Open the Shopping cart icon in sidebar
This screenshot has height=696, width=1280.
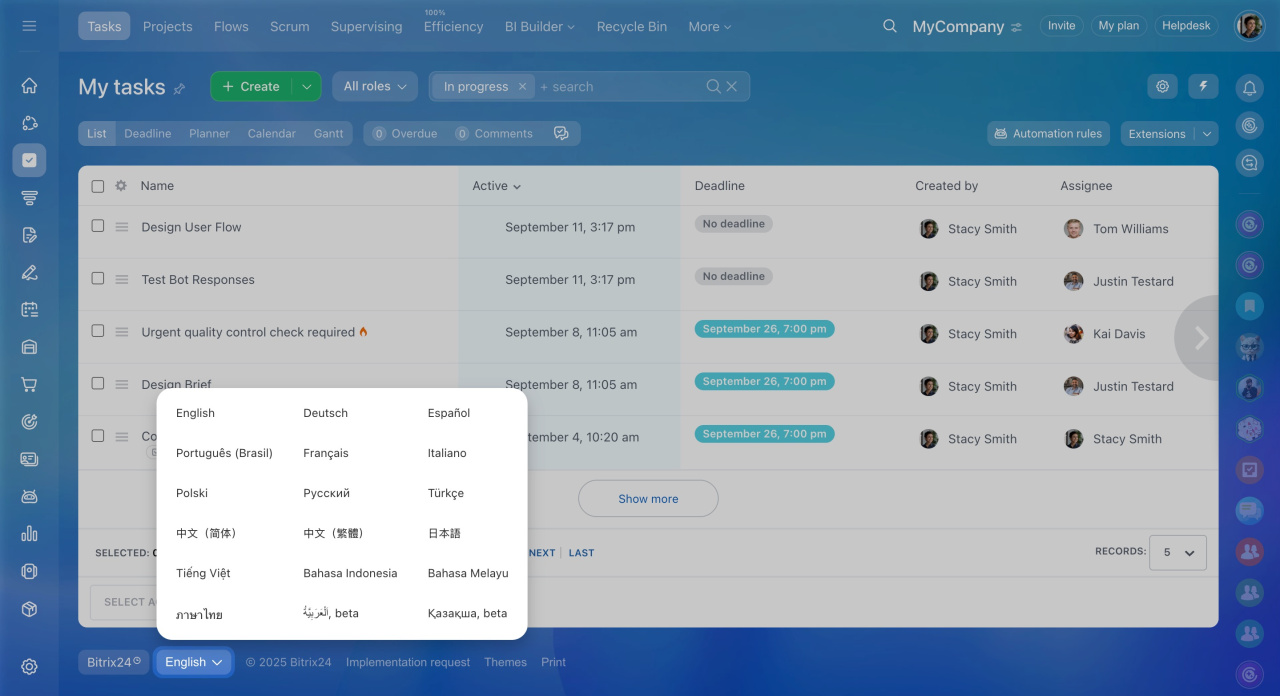click(29, 384)
